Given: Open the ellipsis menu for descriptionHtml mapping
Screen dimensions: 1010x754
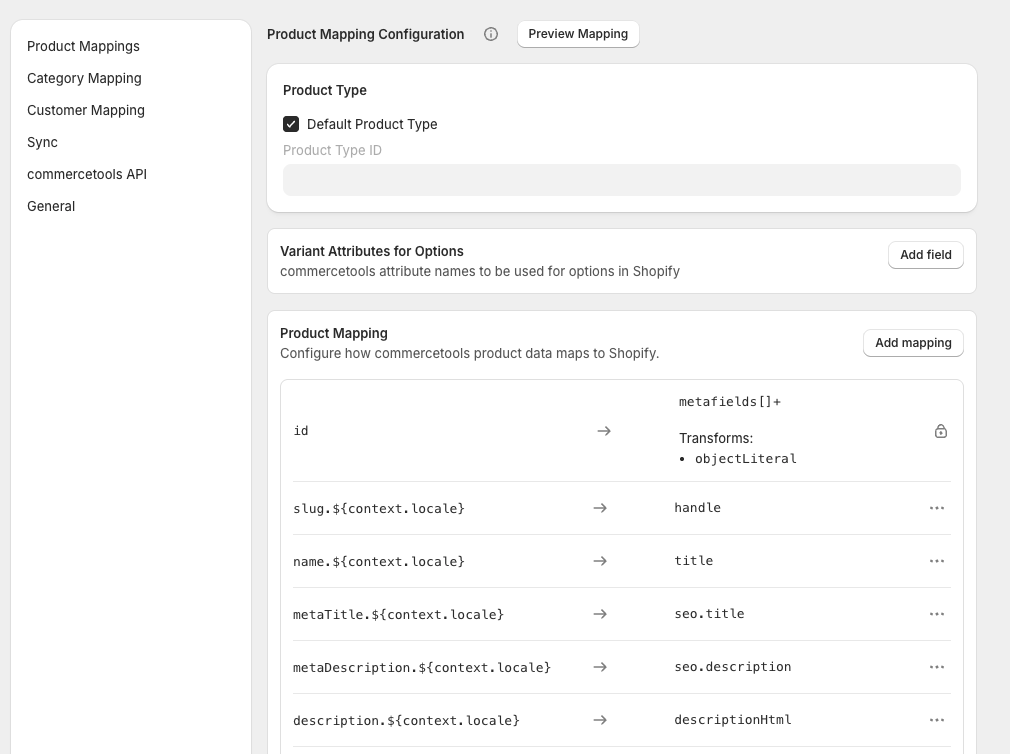Looking at the screenshot, I should pyautogui.click(x=937, y=720).
